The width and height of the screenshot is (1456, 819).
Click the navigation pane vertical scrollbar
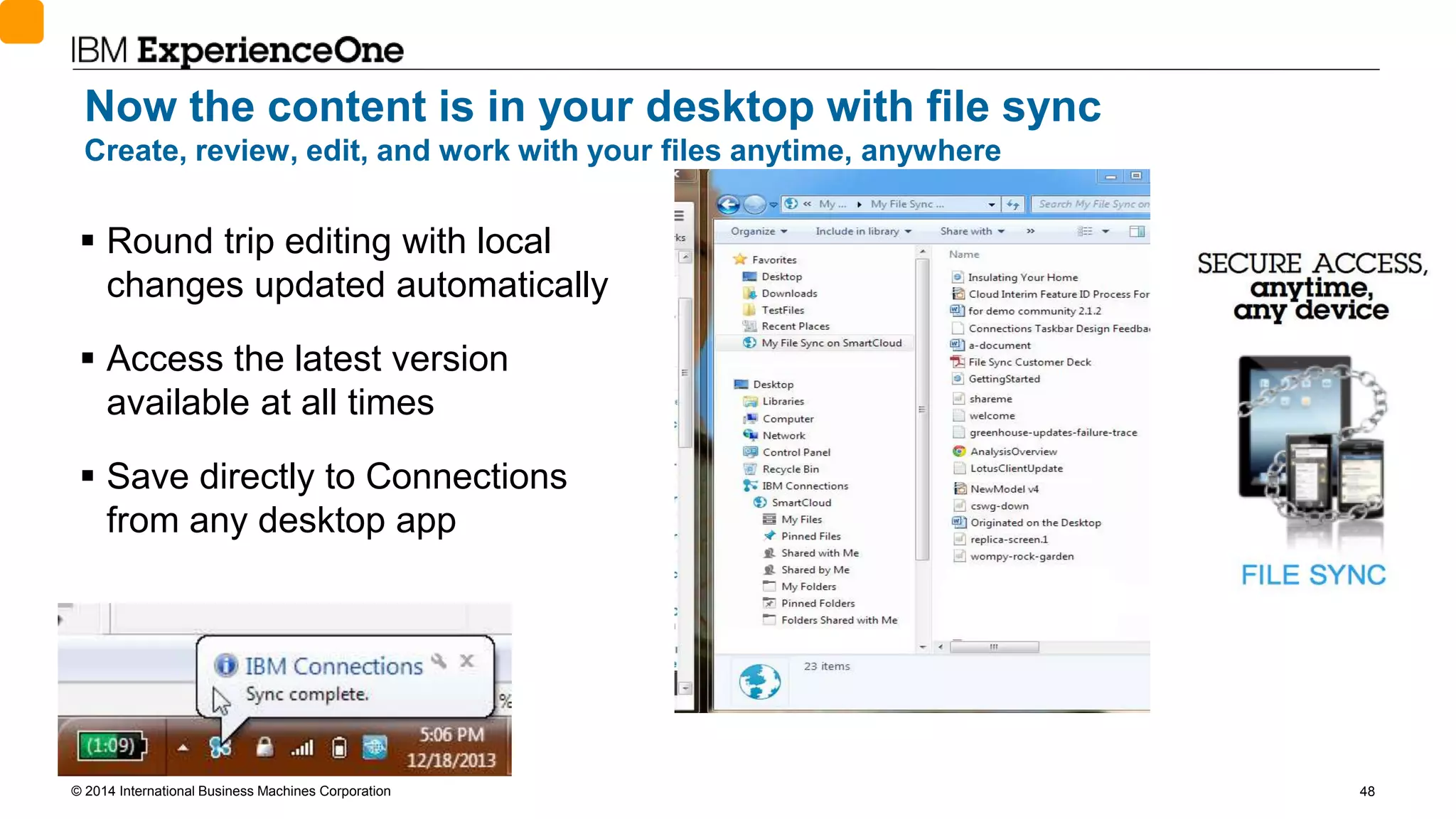click(x=922, y=409)
